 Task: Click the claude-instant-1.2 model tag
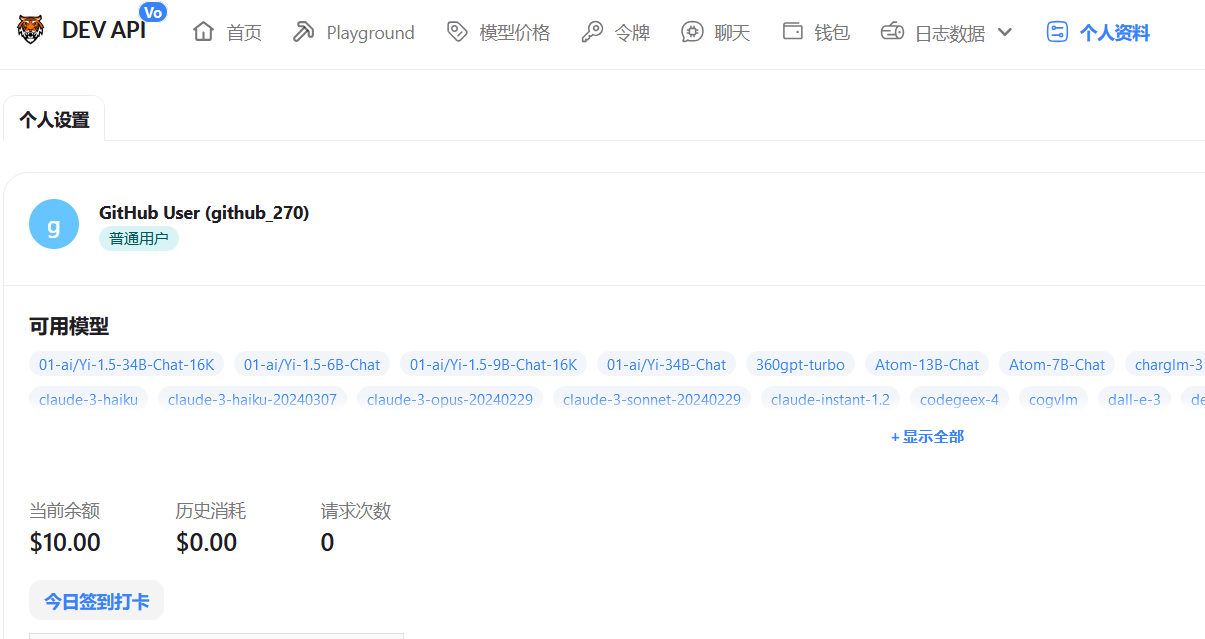pos(830,399)
